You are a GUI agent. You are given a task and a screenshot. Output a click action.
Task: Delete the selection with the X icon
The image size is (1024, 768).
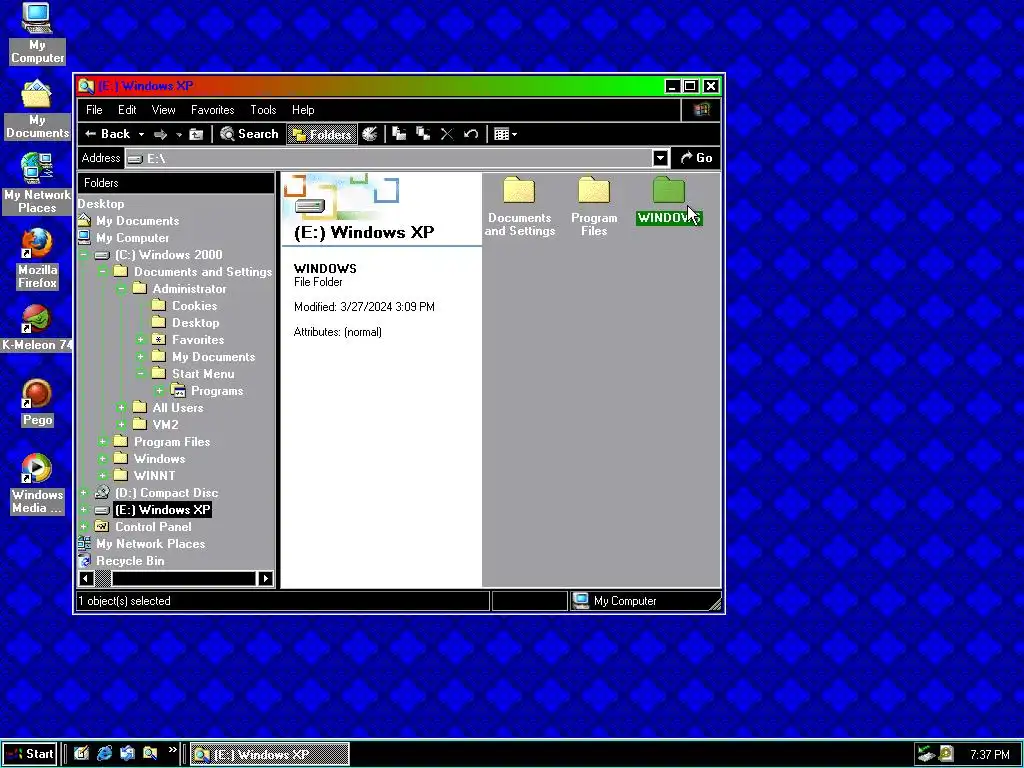coord(447,134)
